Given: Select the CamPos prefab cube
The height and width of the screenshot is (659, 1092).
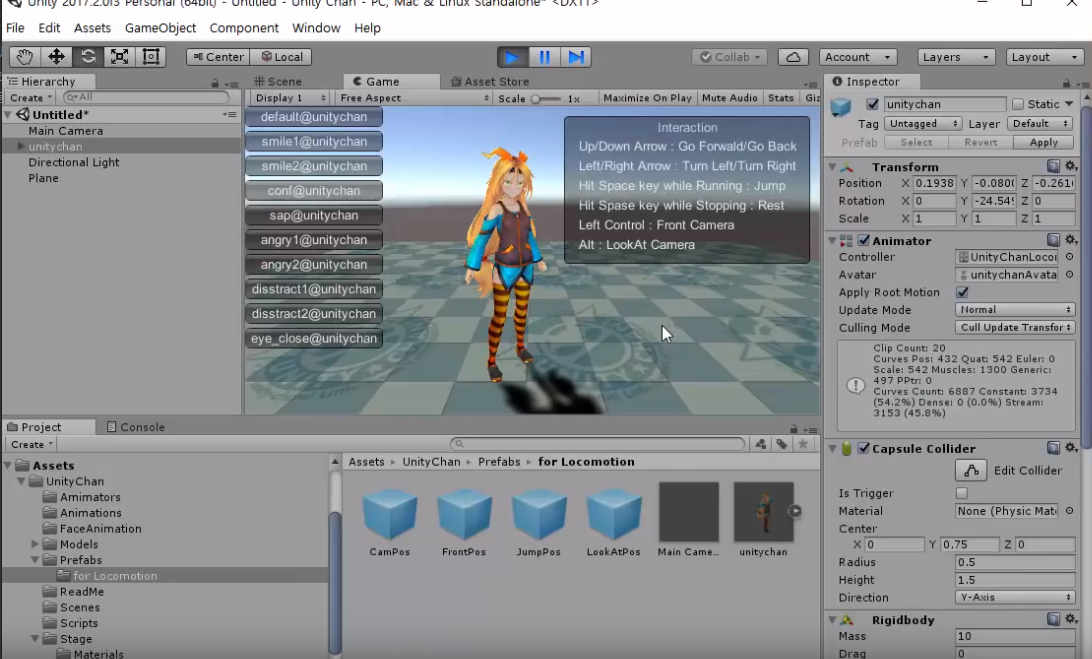Looking at the screenshot, I should point(389,514).
